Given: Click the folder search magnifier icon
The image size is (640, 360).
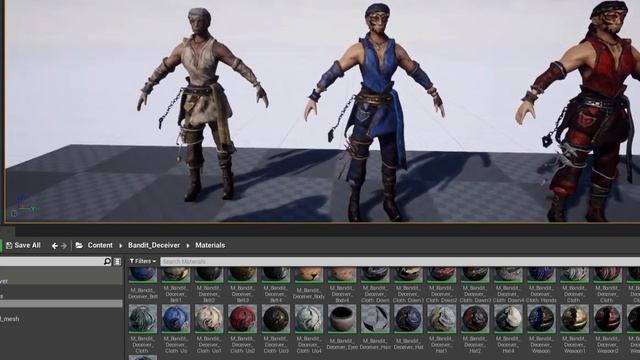Looking at the screenshot, I should tap(107, 261).
